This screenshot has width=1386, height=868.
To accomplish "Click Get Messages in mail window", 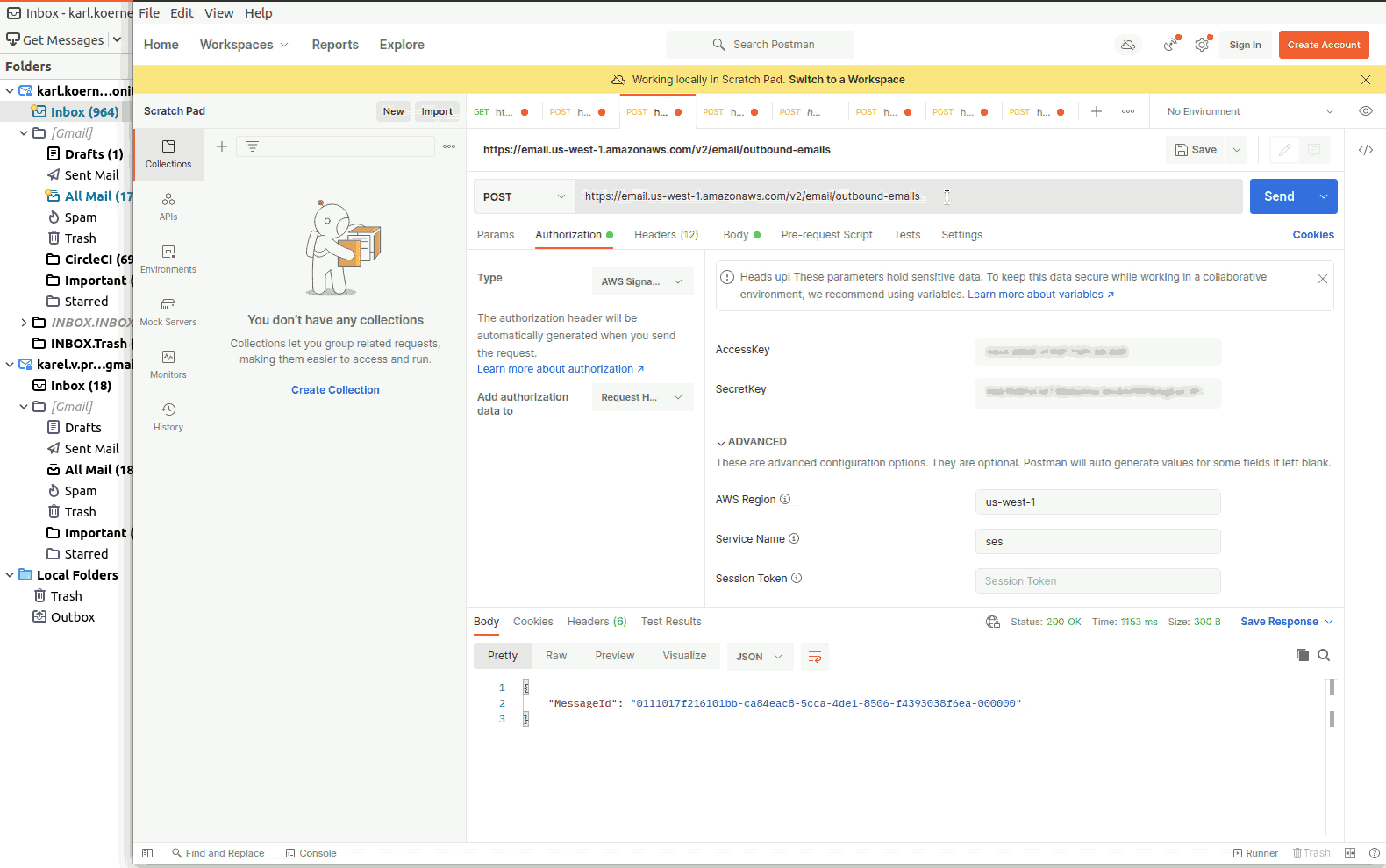I will [x=55, y=40].
